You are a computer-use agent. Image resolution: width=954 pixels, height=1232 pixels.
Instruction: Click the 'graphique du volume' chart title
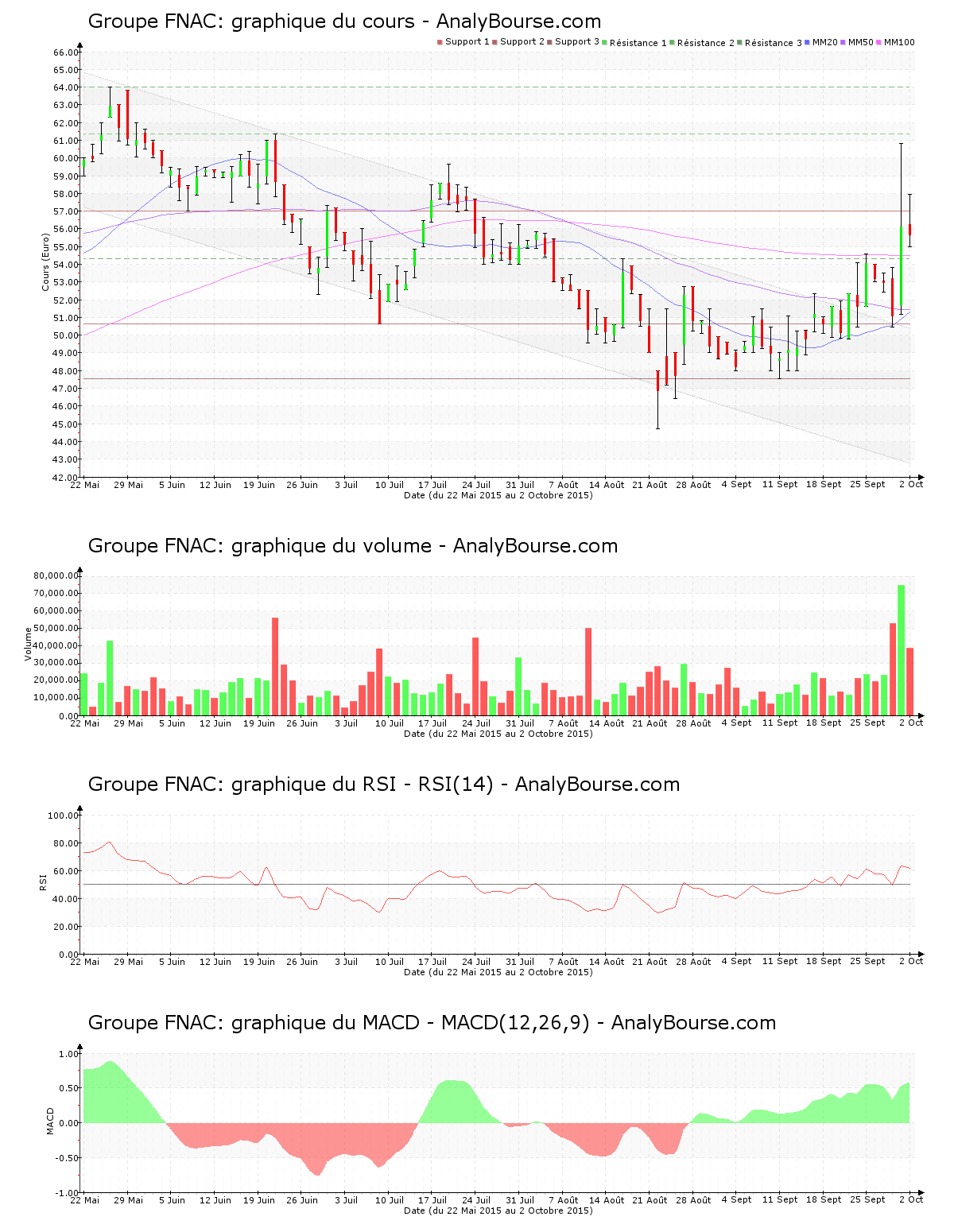353,546
